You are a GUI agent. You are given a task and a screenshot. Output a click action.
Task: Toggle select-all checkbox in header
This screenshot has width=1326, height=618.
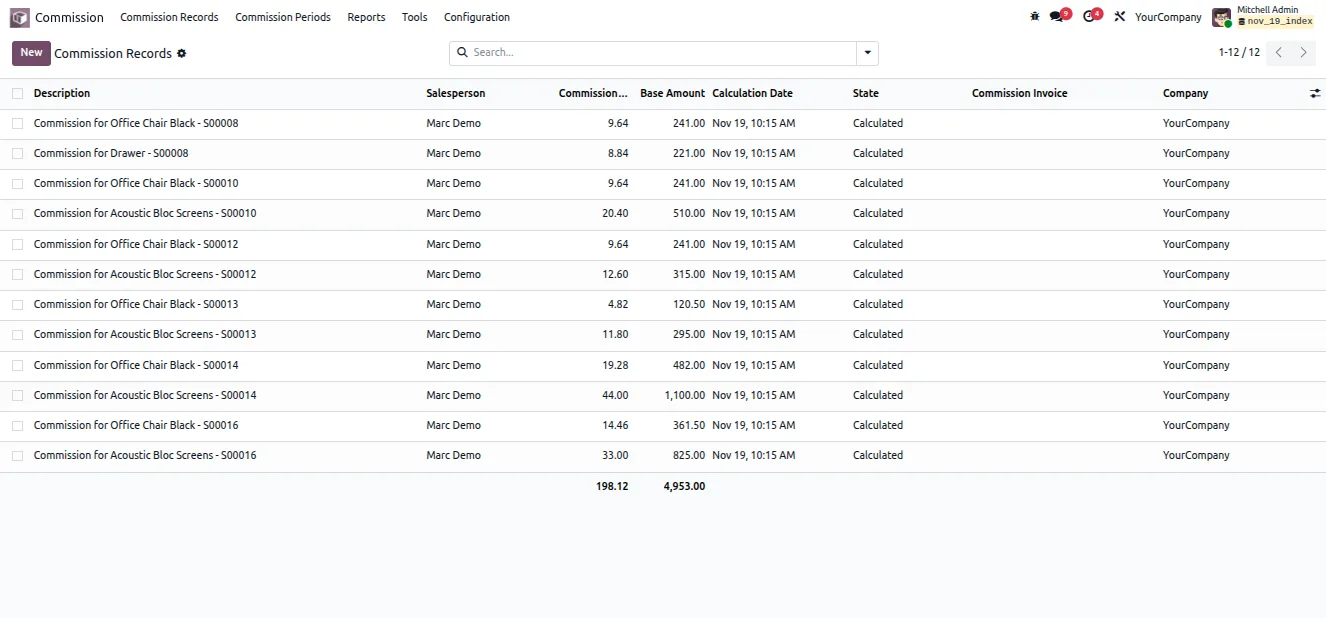pos(17,93)
